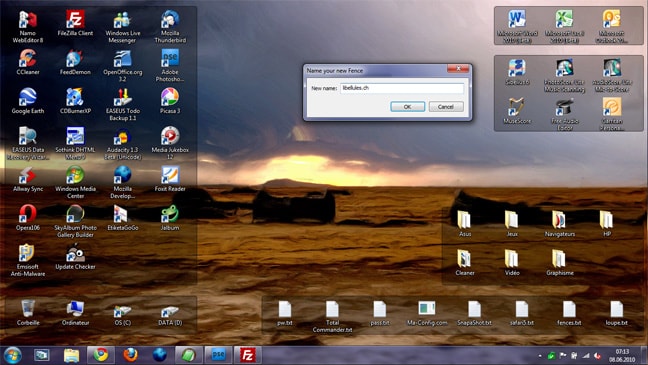
Task: Select the Picasa 3 desktop icon
Action: pyautogui.click(x=170, y=101)
